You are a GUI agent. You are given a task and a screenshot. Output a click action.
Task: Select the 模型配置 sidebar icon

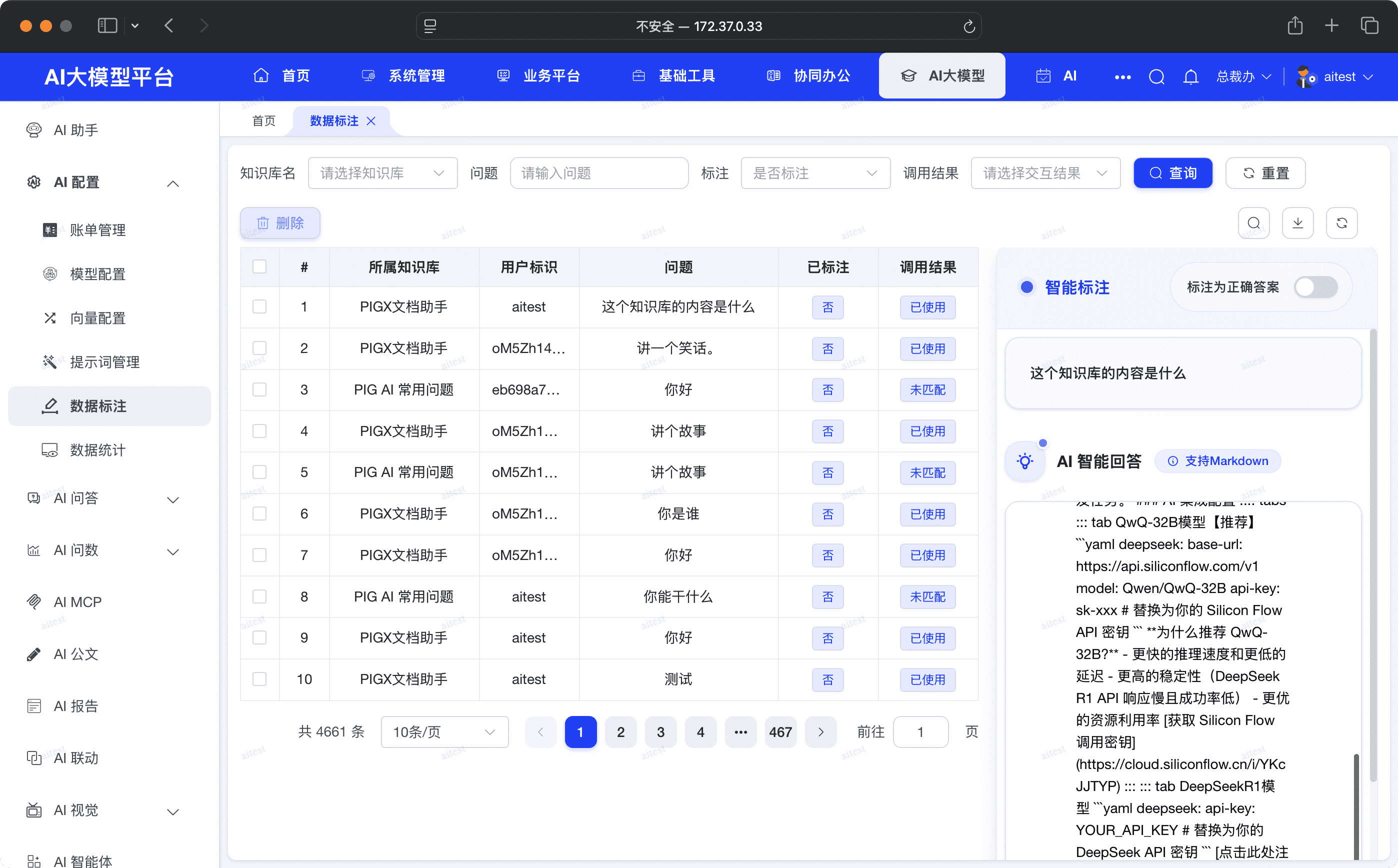(50, 274)
